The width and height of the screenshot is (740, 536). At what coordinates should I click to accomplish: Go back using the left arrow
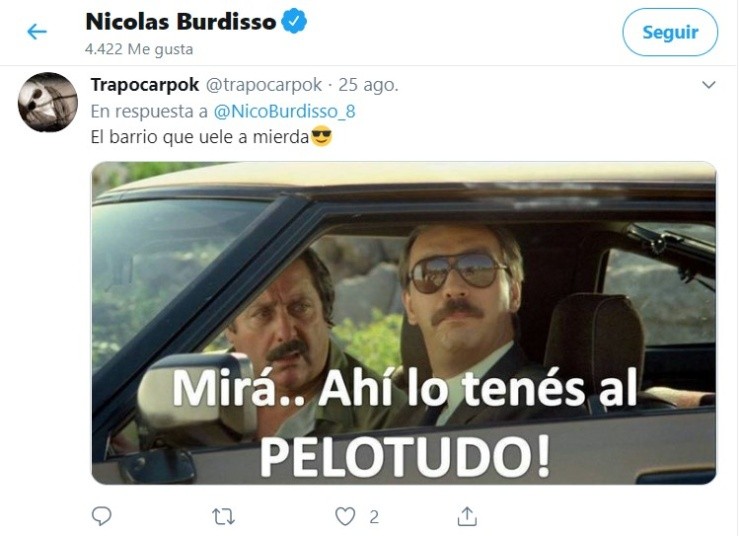[x=37, y=32]
